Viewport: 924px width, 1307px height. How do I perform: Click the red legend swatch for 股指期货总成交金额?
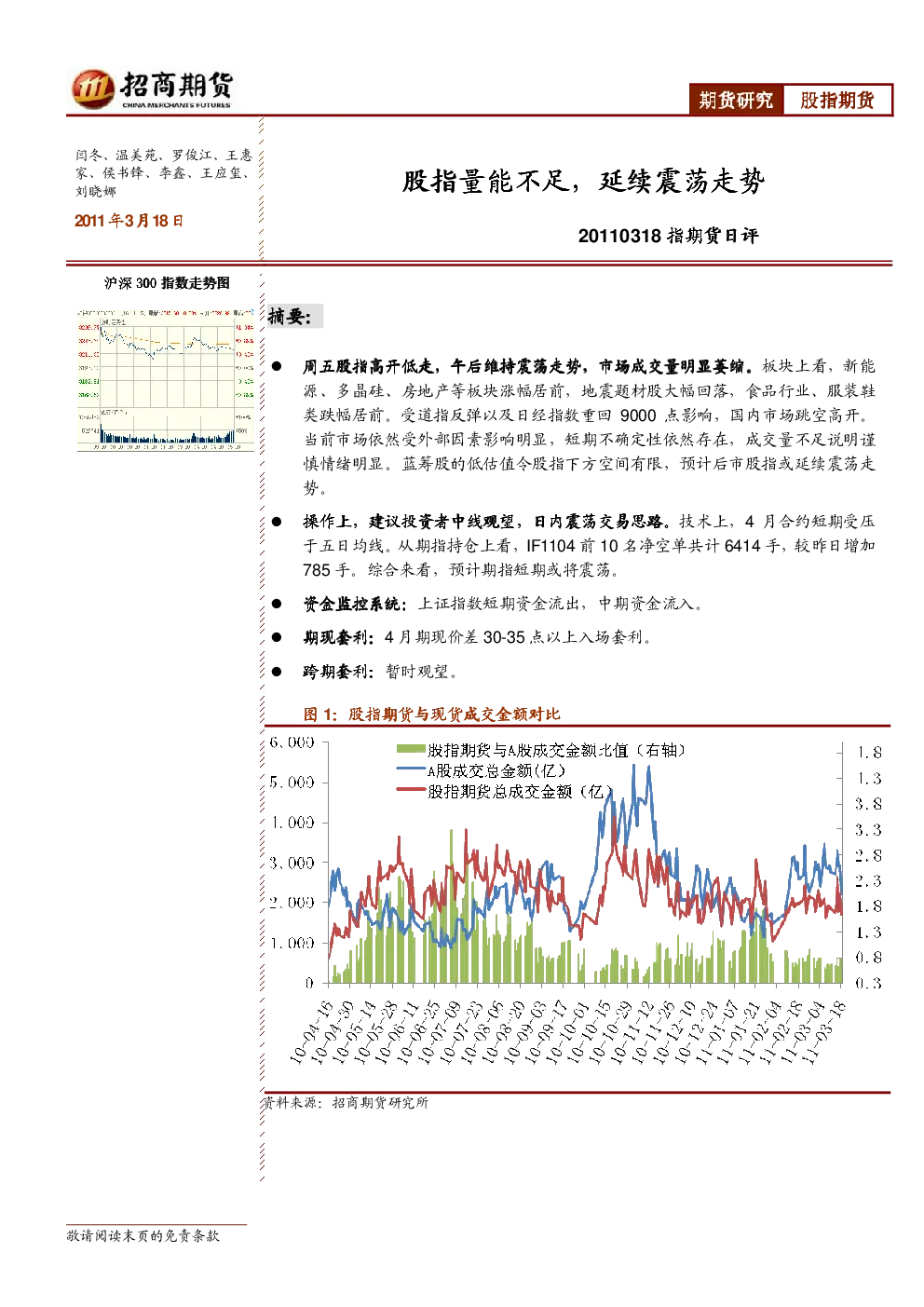410,791
